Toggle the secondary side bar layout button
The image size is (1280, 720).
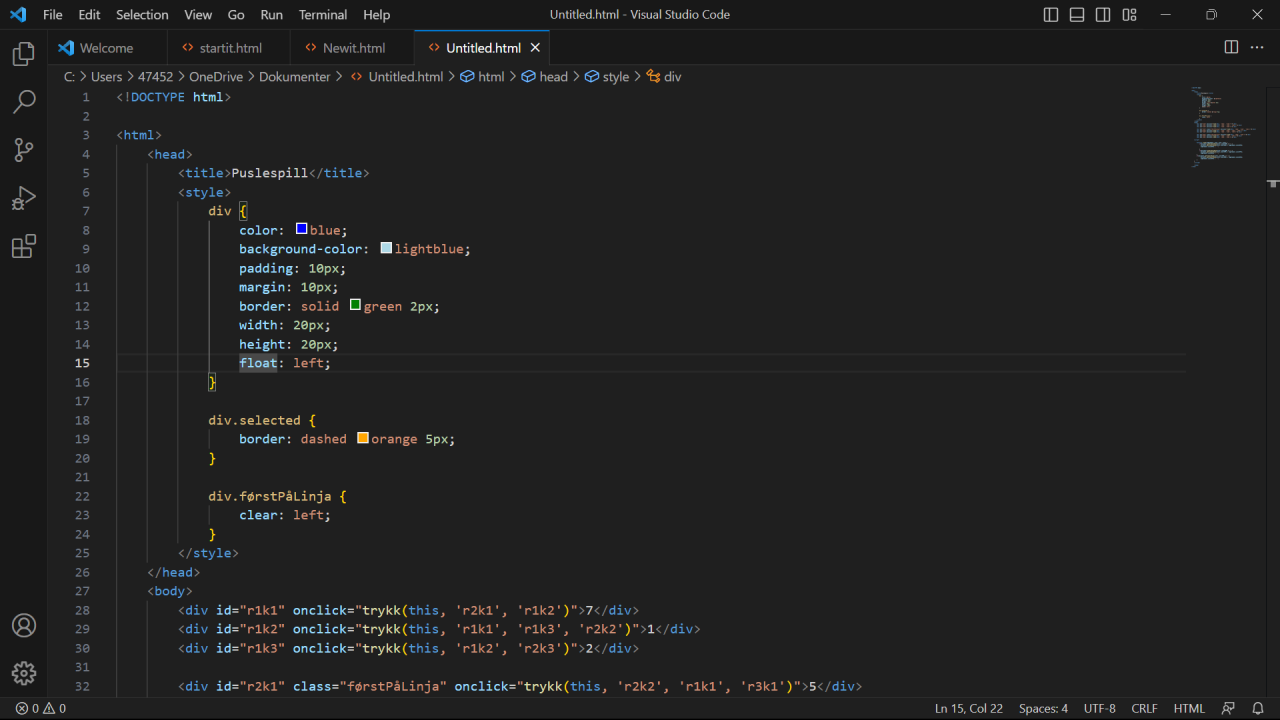pyautogui.click(x=1103, y=15)
